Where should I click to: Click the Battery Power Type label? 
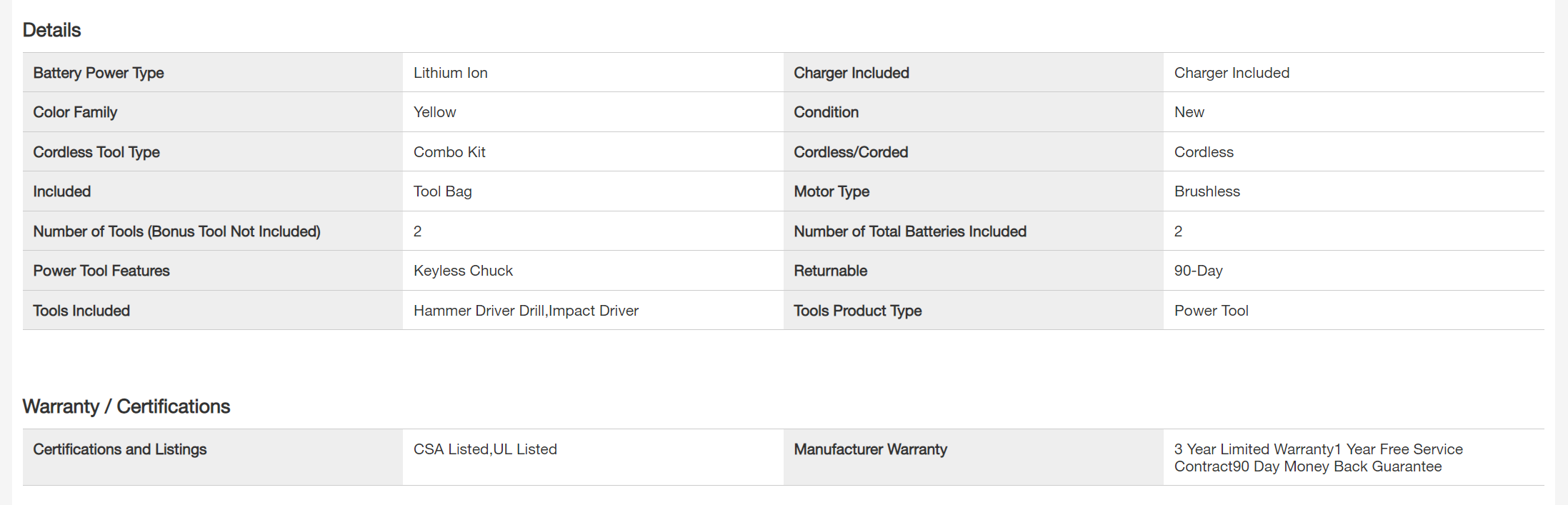99,73
